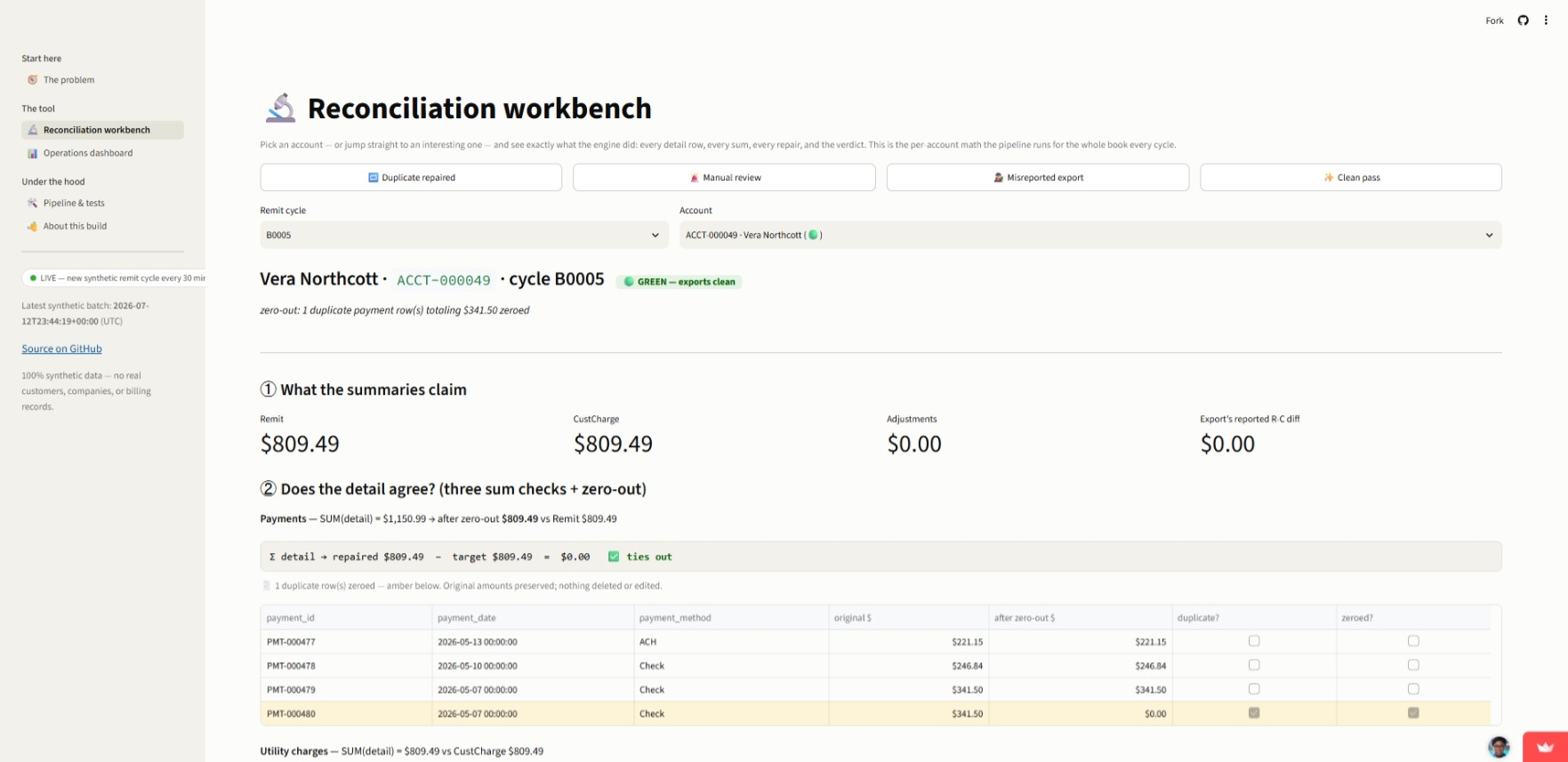Screen dimensions: 1568x762
Task: Click the Σ detail repaired formula code block
Action: pos(880,557)
